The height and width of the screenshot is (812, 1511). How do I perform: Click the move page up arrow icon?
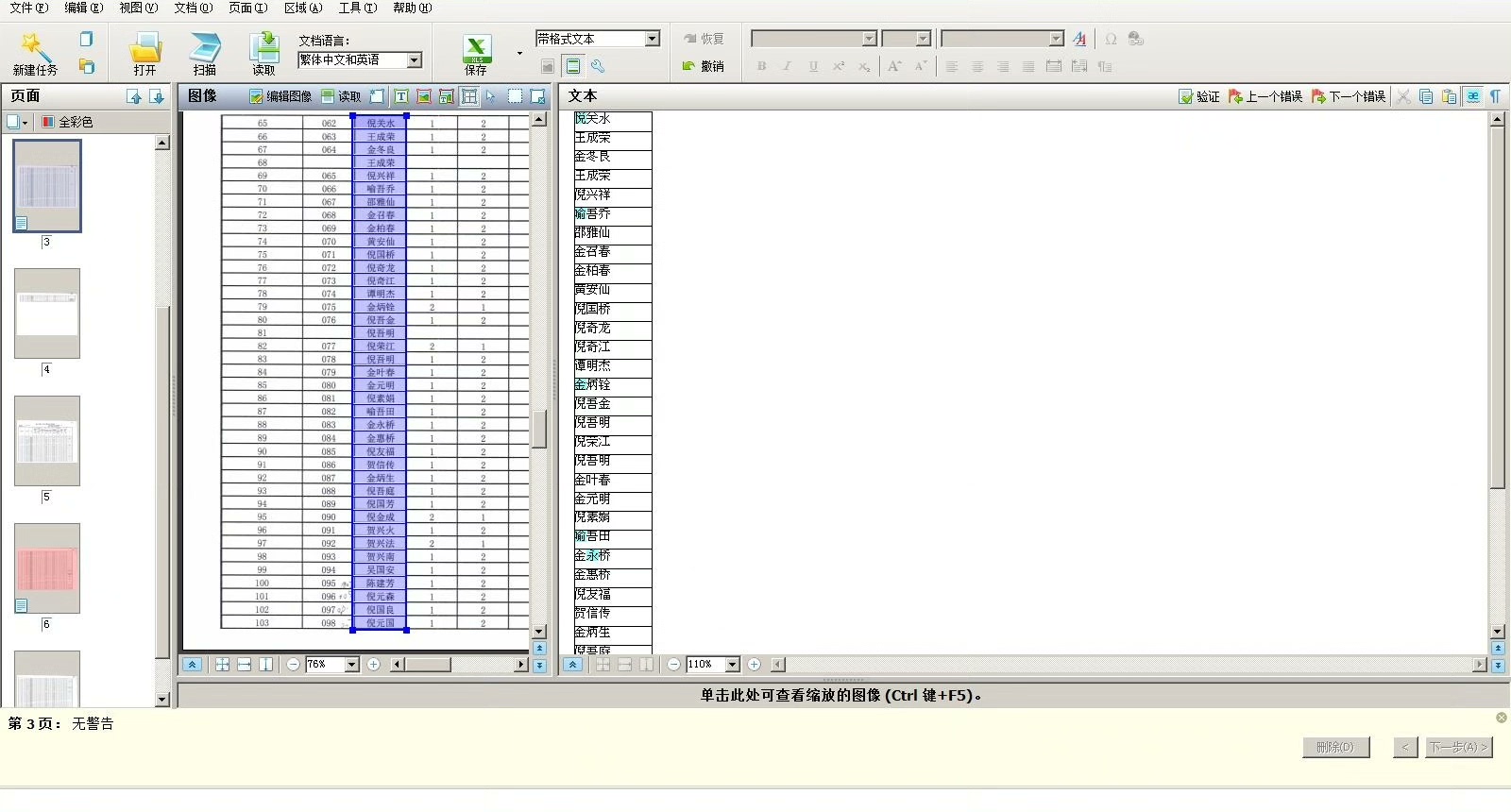coord(134,96)
